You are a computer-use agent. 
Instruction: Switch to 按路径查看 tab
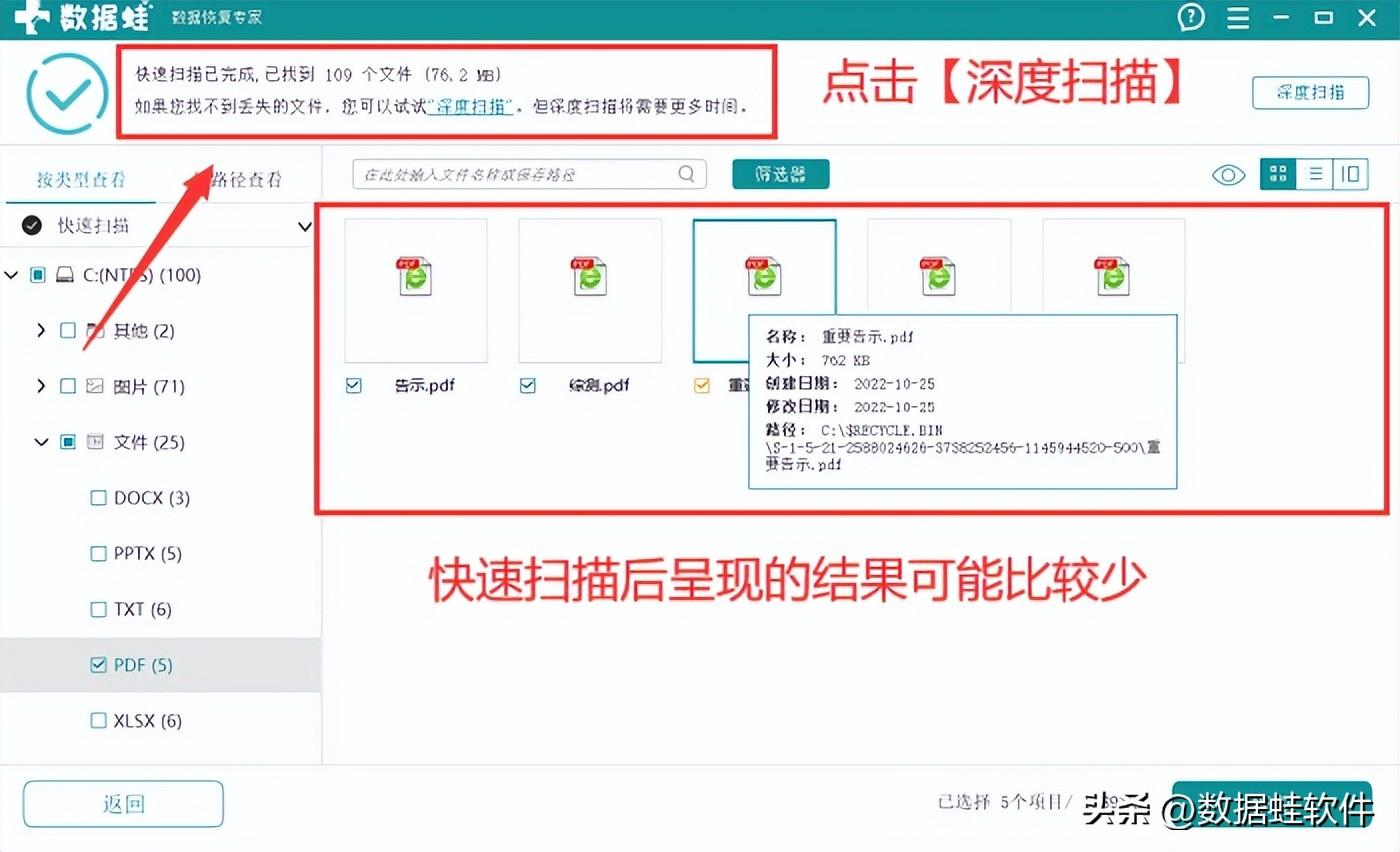pyautogui.click(x=243, y=180)
